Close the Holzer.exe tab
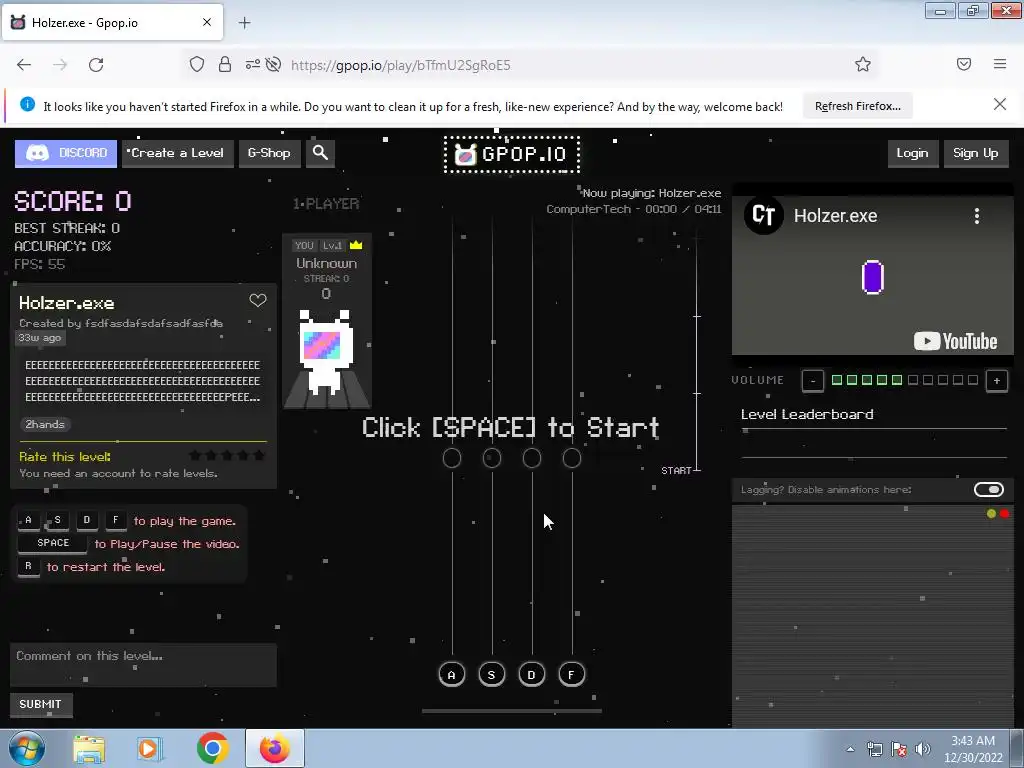The width and height of the screenshot is (1024, 768). coord(207,22)
